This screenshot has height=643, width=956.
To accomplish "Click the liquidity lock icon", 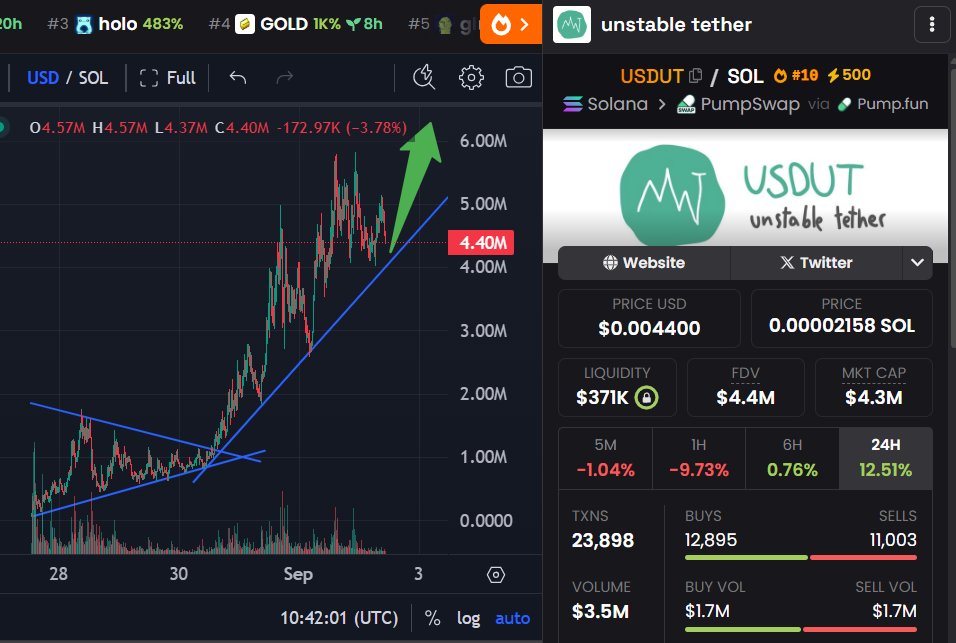I will tap(646, 397).
